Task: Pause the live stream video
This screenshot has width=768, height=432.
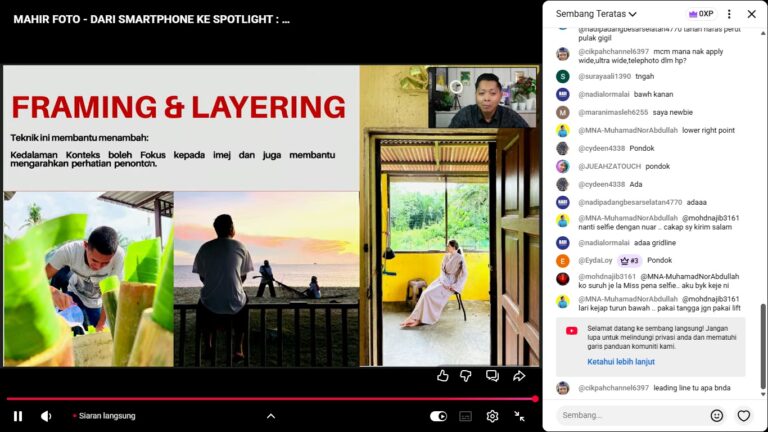Action: (17, 416)
